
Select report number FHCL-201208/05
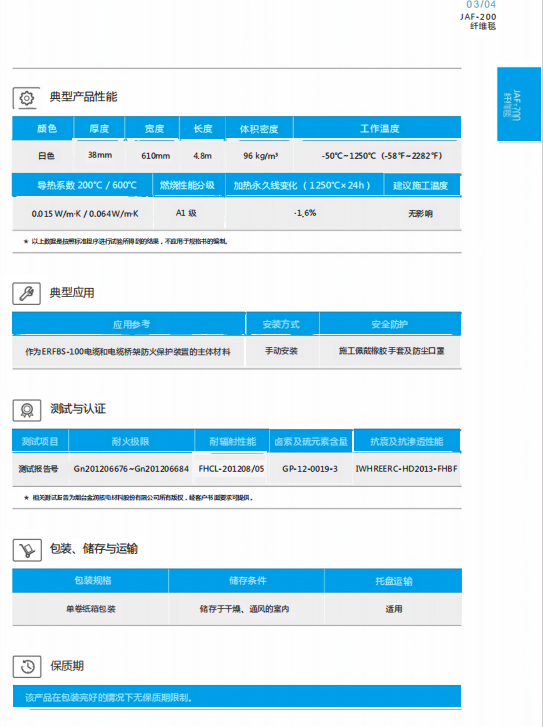click(231, 469)
